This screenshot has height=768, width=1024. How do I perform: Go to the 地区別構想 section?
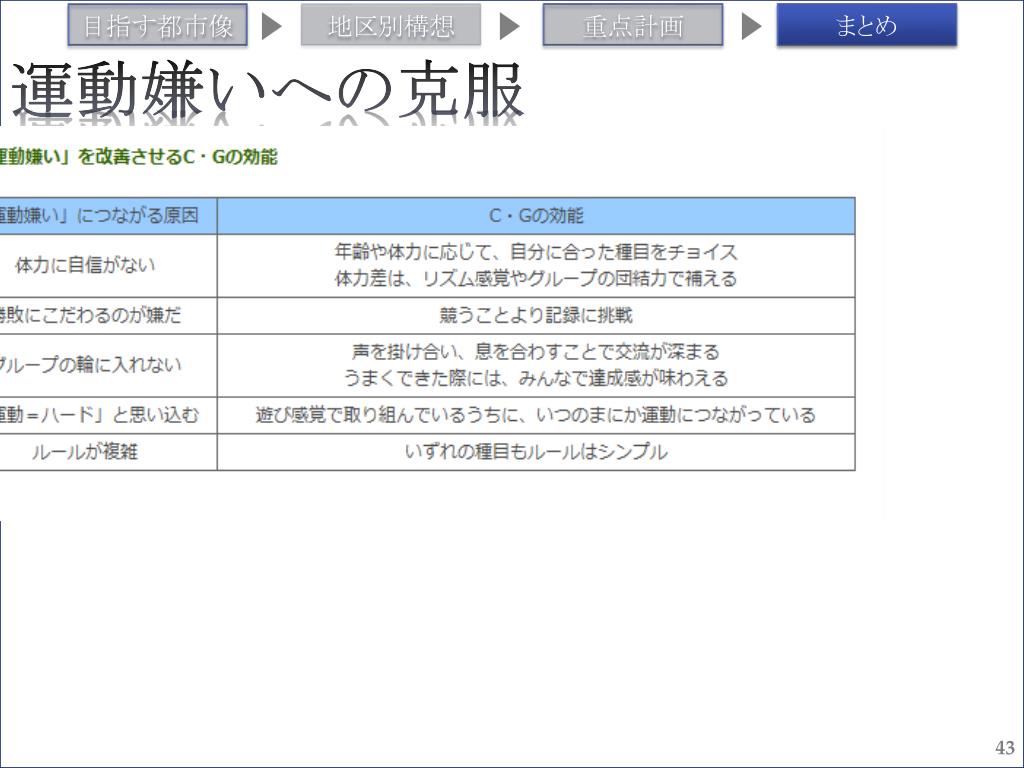tap(391, 25)
